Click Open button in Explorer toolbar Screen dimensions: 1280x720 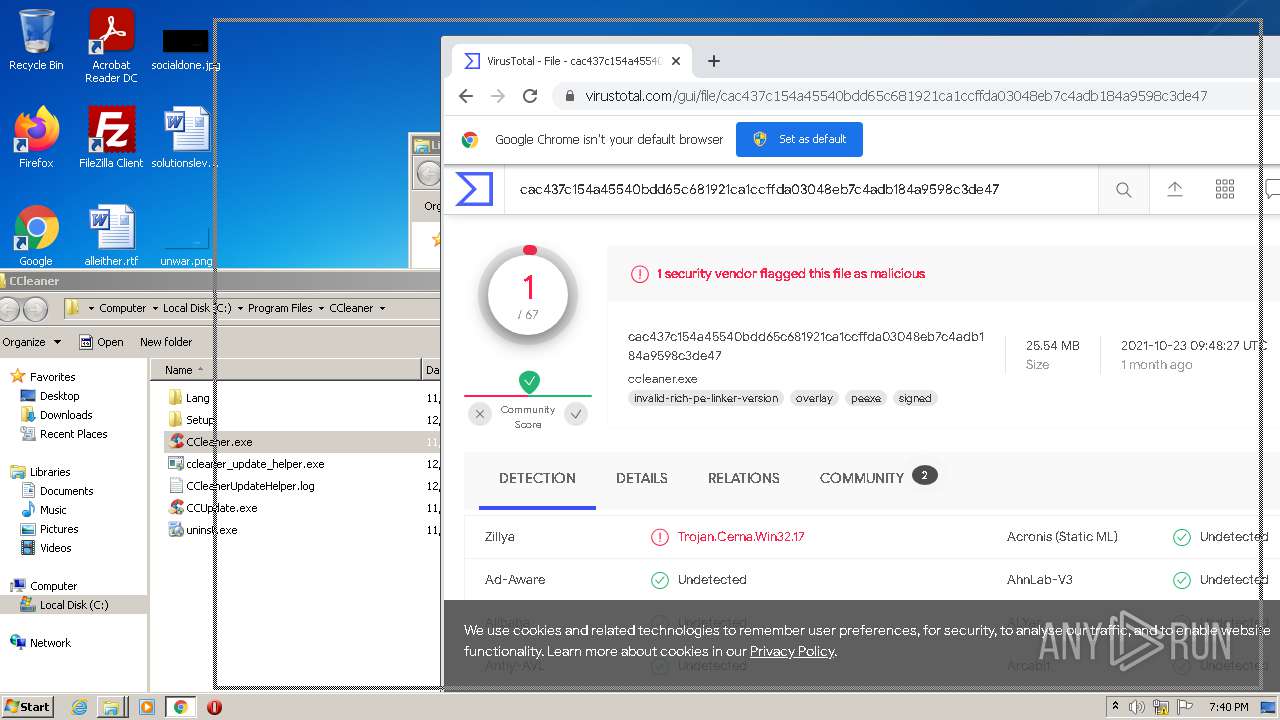pyautogui.click(x=101, y=342)
